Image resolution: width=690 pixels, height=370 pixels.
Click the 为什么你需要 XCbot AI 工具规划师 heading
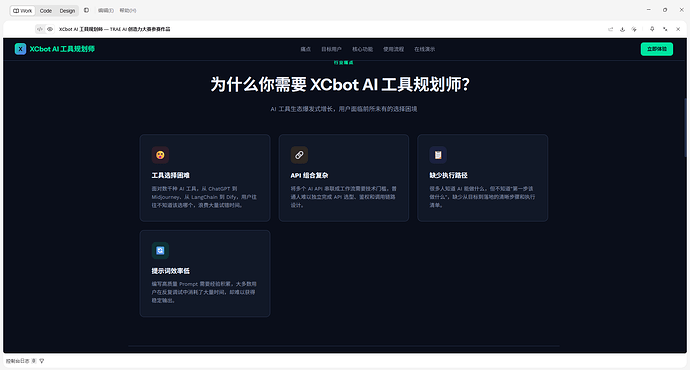click(340, 84)
